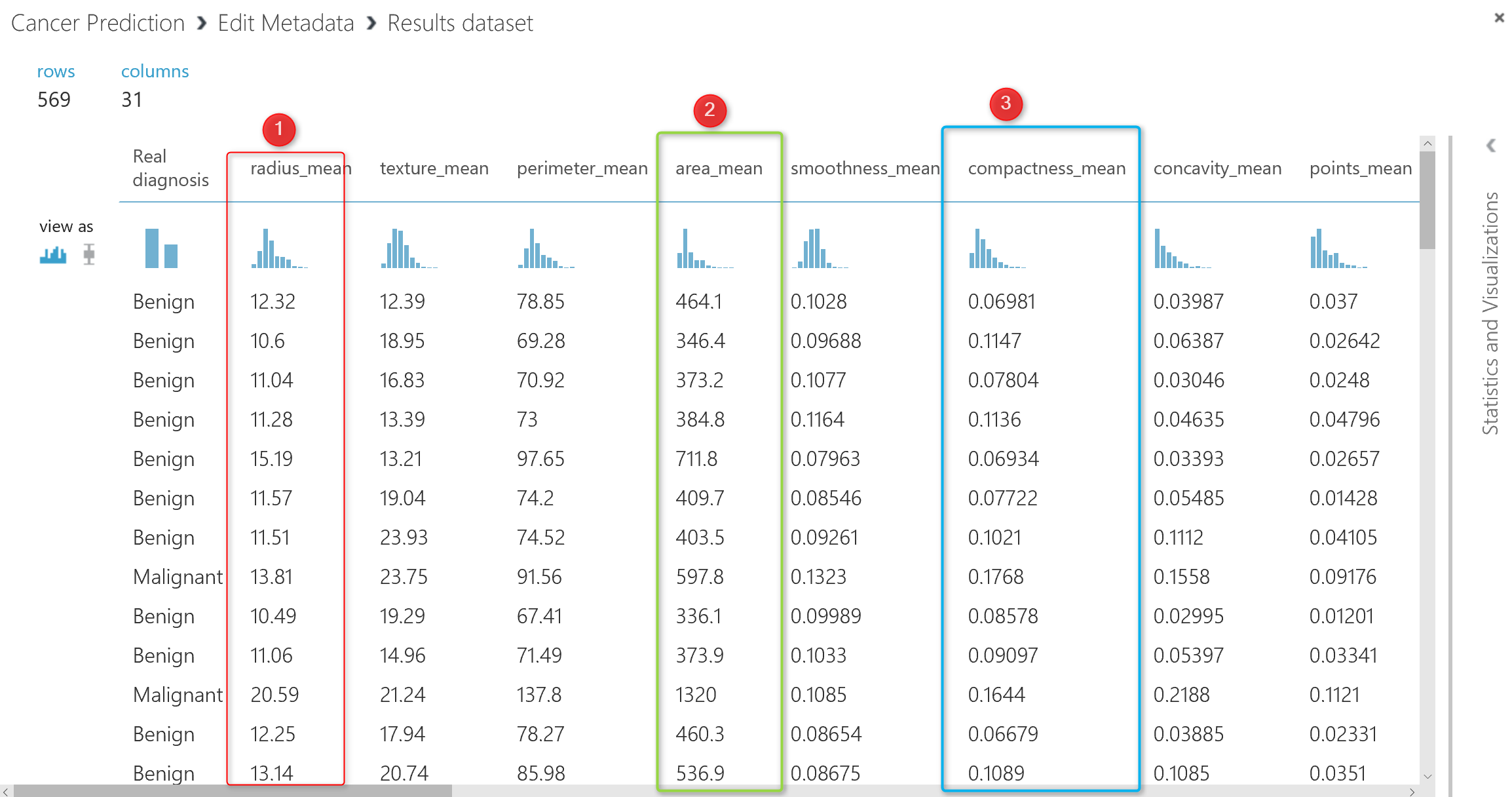Select the compactness_mean column header
Viewport: 1512px width, 797px height.
coord(1046,168)
